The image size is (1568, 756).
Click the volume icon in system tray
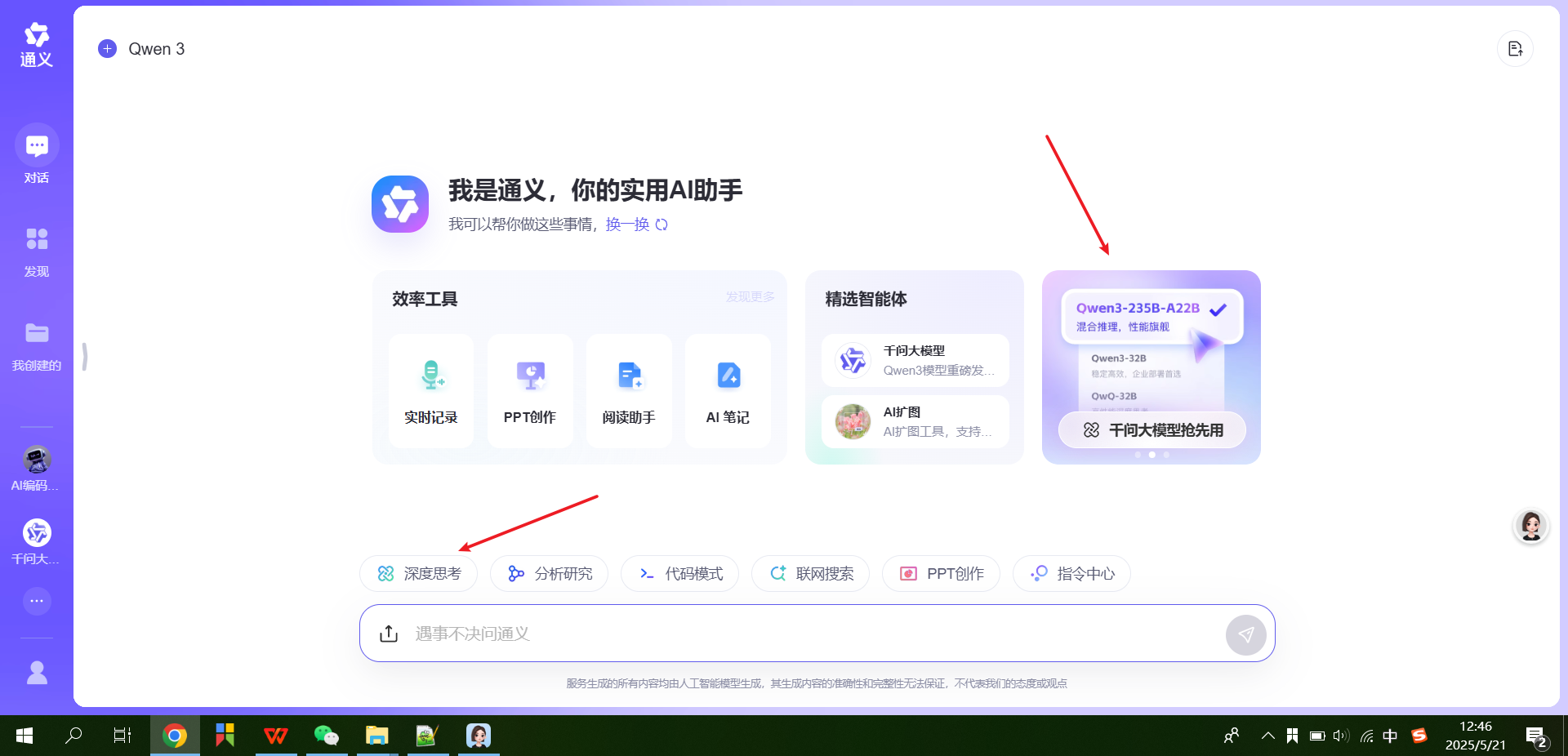[1341, 736]
